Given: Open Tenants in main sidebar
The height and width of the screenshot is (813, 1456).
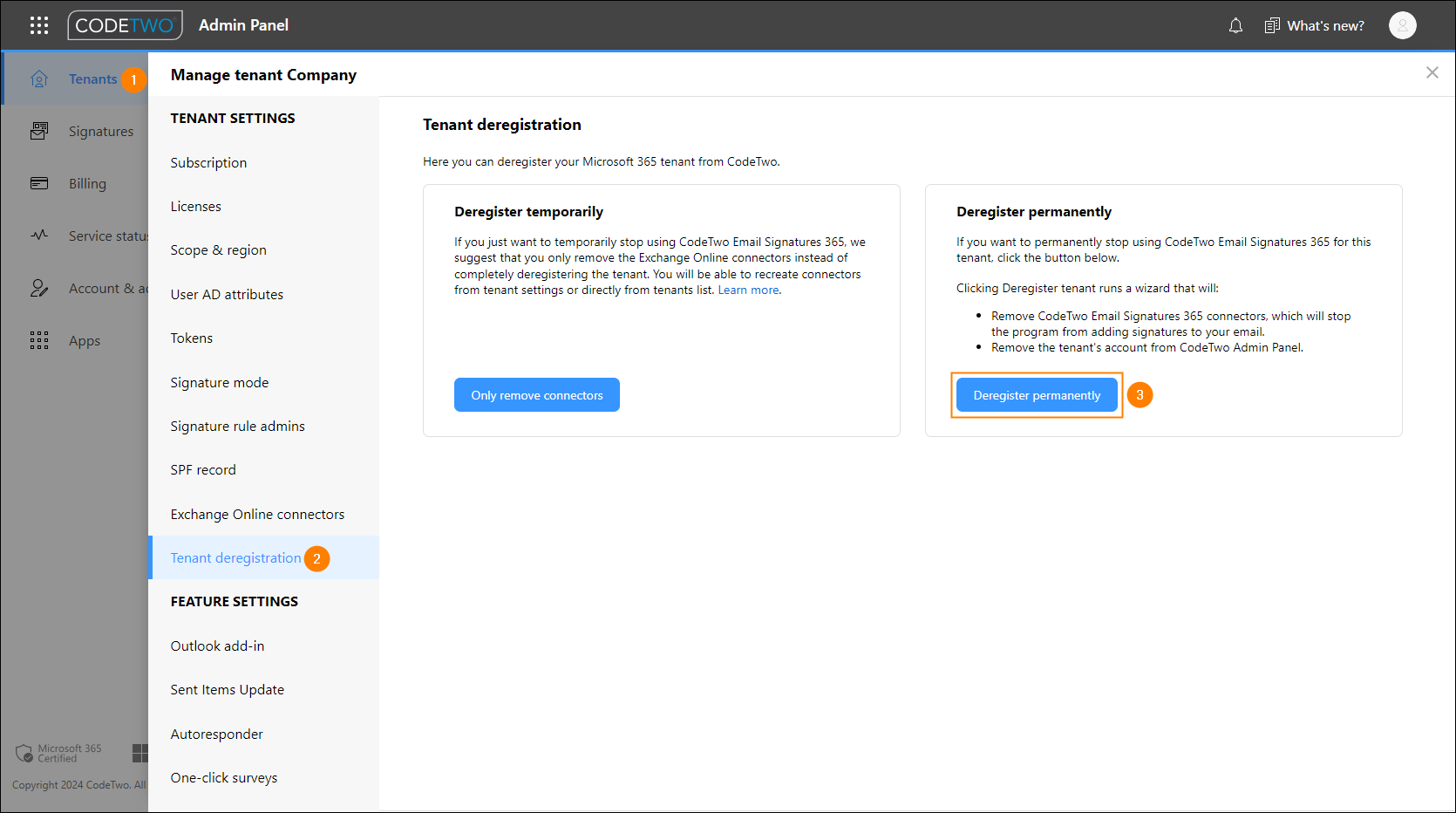Looking at the screenshot, I should pos(92,79).
